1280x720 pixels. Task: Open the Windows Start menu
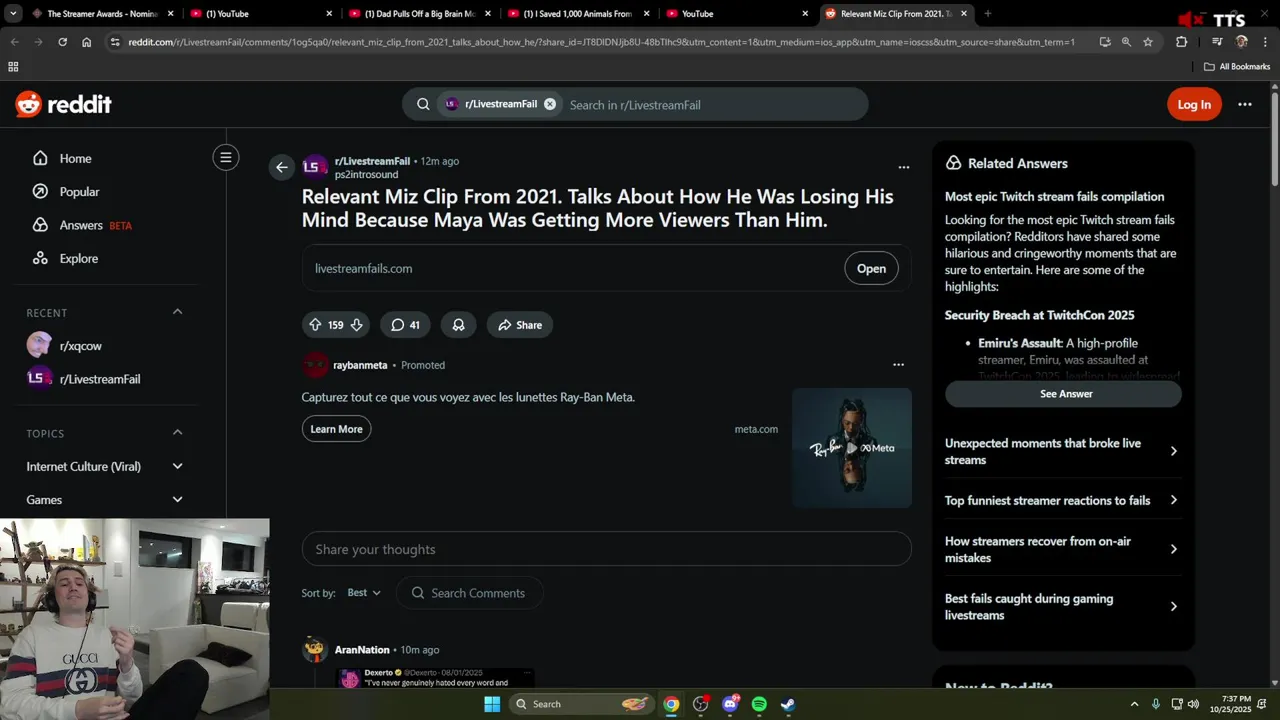tap(492, 704)
